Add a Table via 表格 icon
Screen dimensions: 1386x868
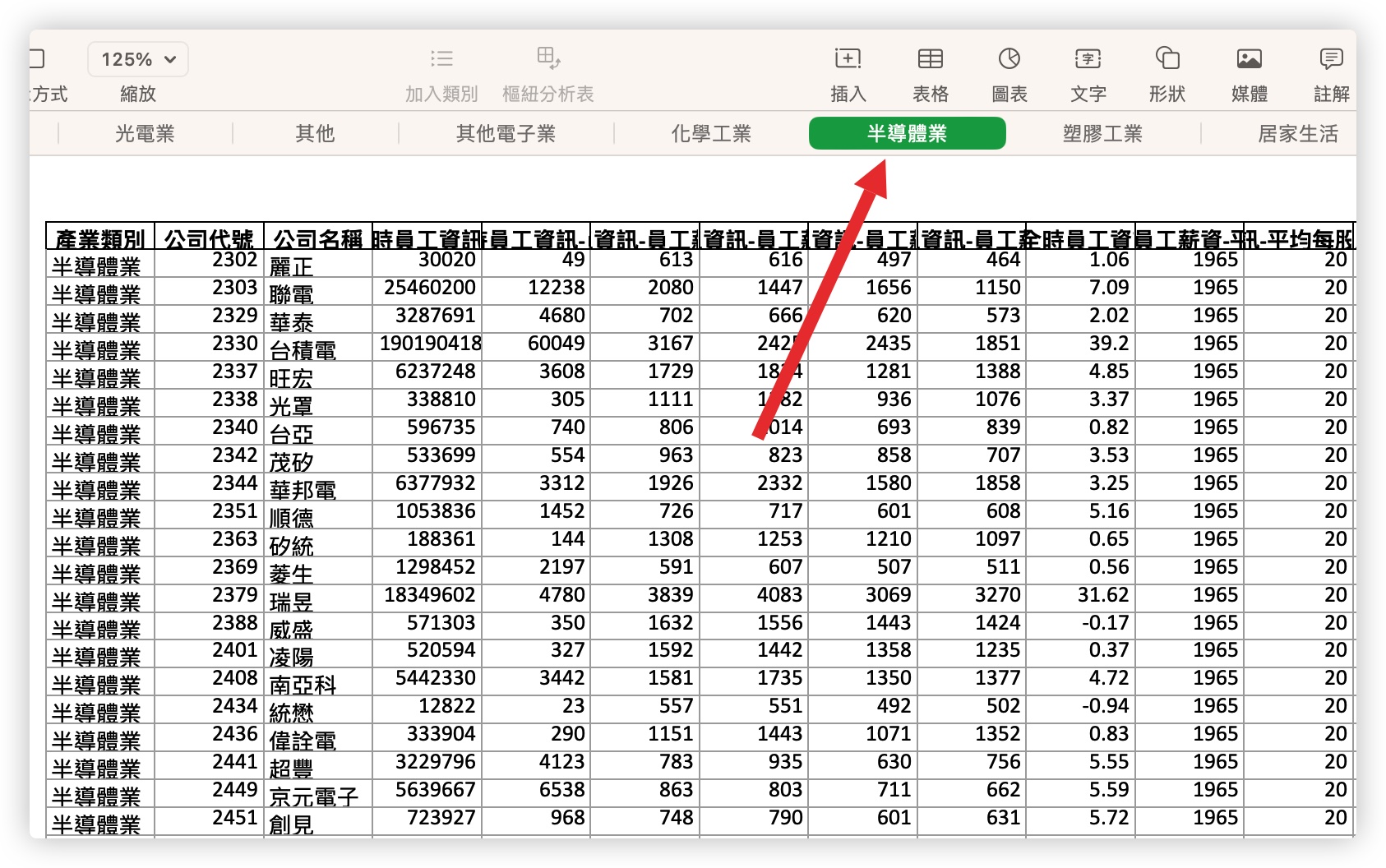(930, 58)
